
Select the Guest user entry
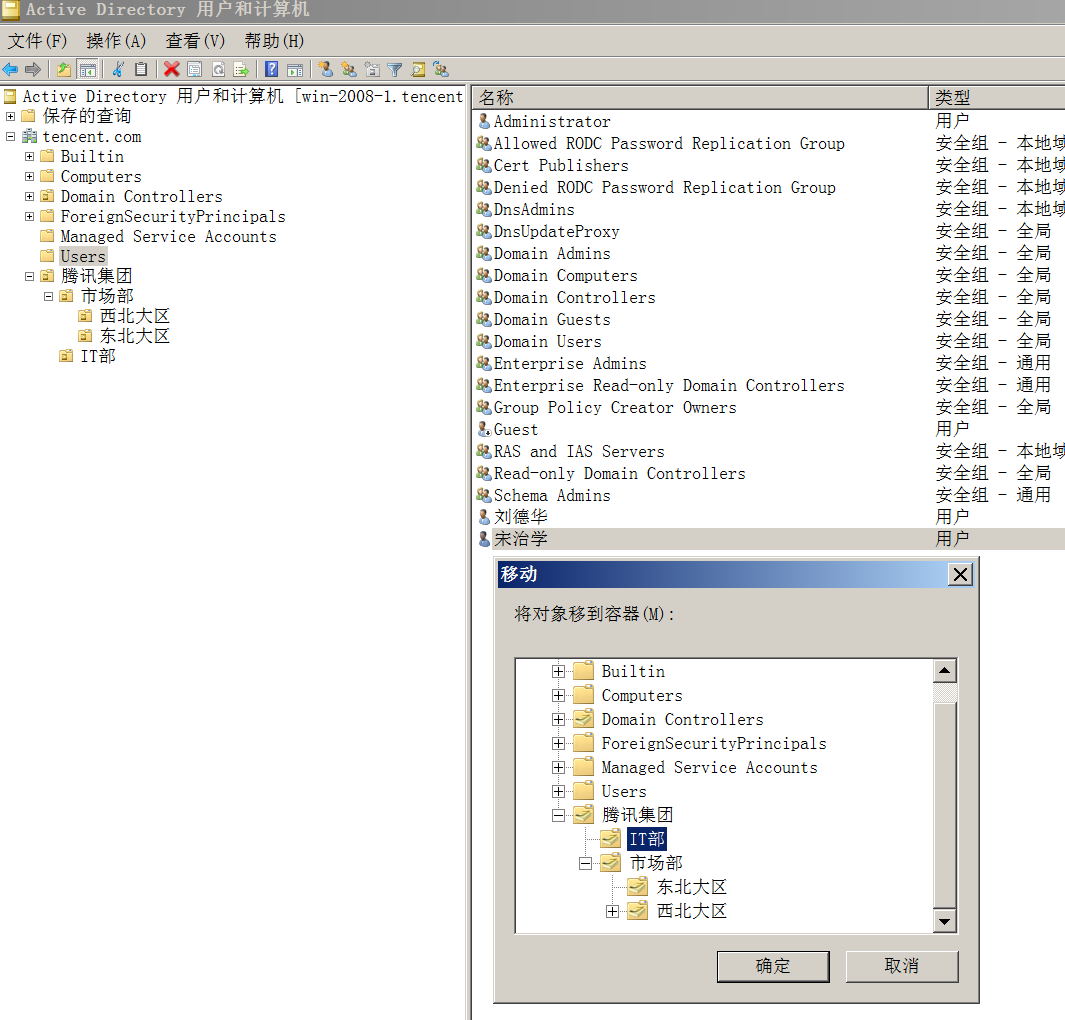[516, 429]
